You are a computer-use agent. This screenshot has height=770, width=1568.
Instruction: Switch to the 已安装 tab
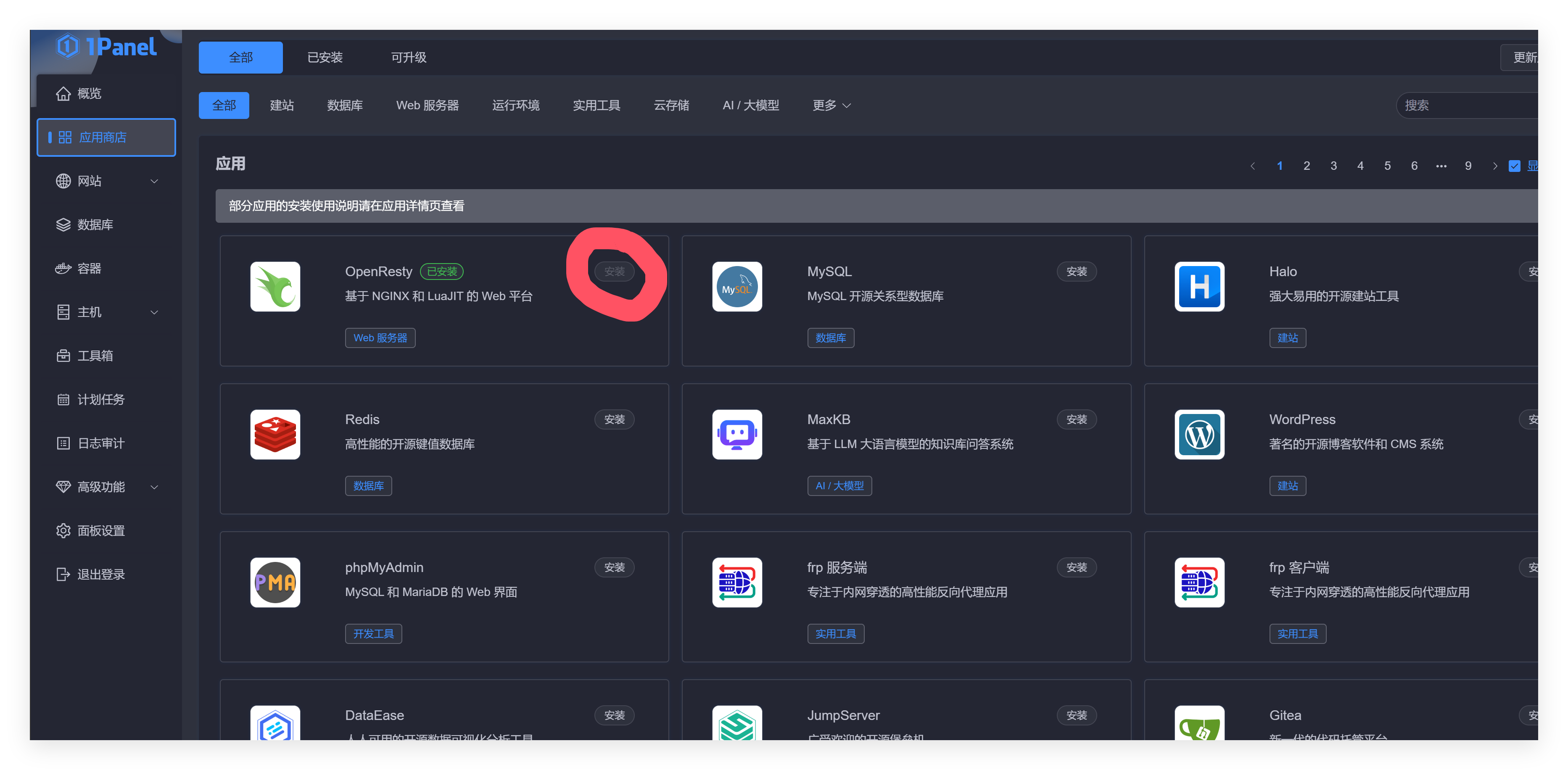click(x=325, y=57)
